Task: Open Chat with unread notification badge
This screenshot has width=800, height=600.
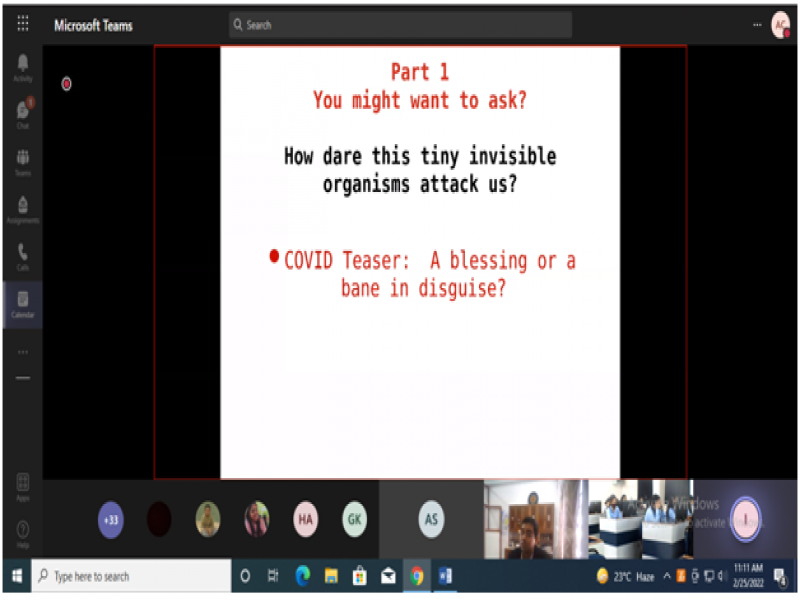Action: tap(22, 114)
